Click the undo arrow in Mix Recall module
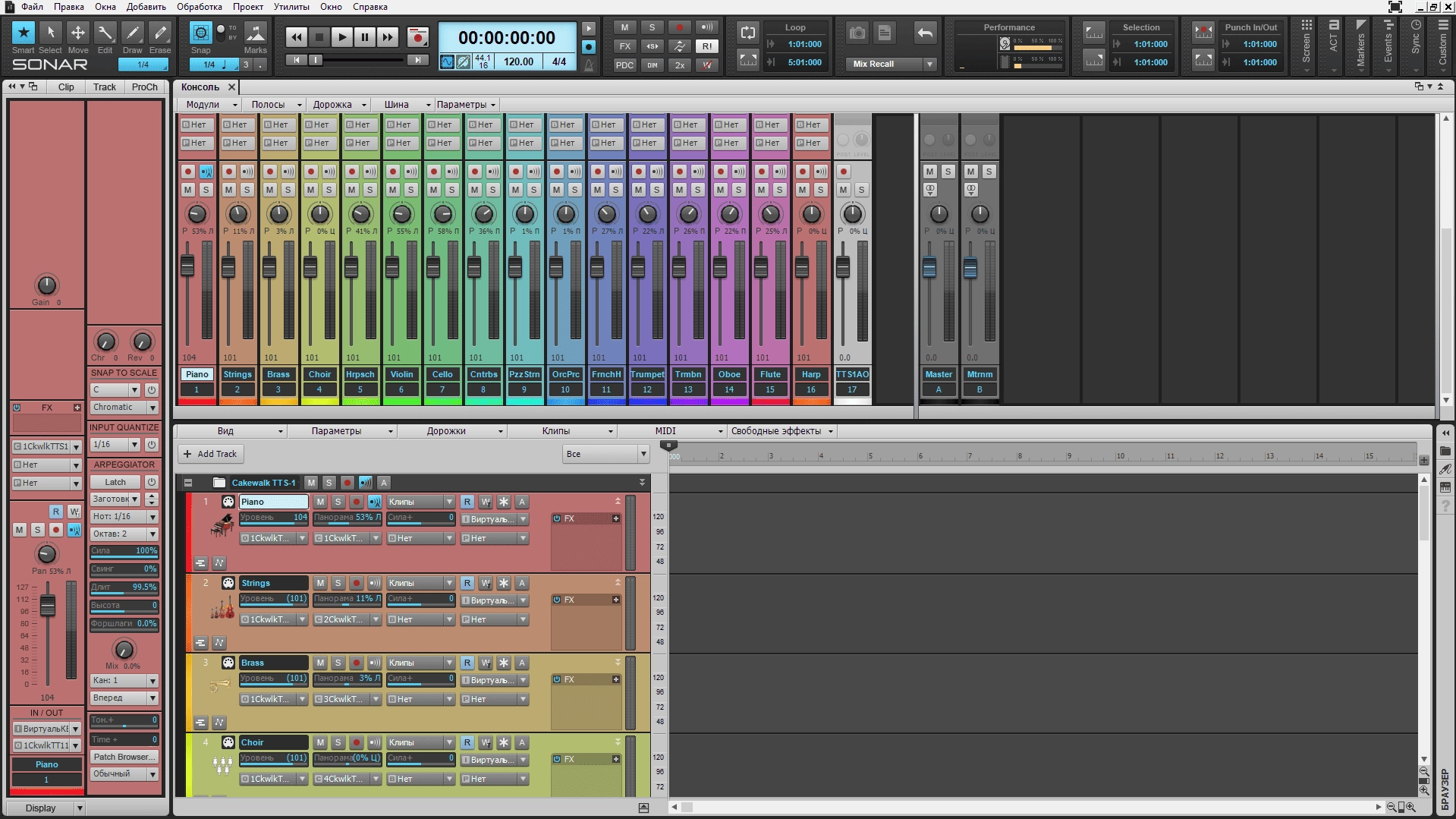1456x819 pixels. [x=925, y=33]
